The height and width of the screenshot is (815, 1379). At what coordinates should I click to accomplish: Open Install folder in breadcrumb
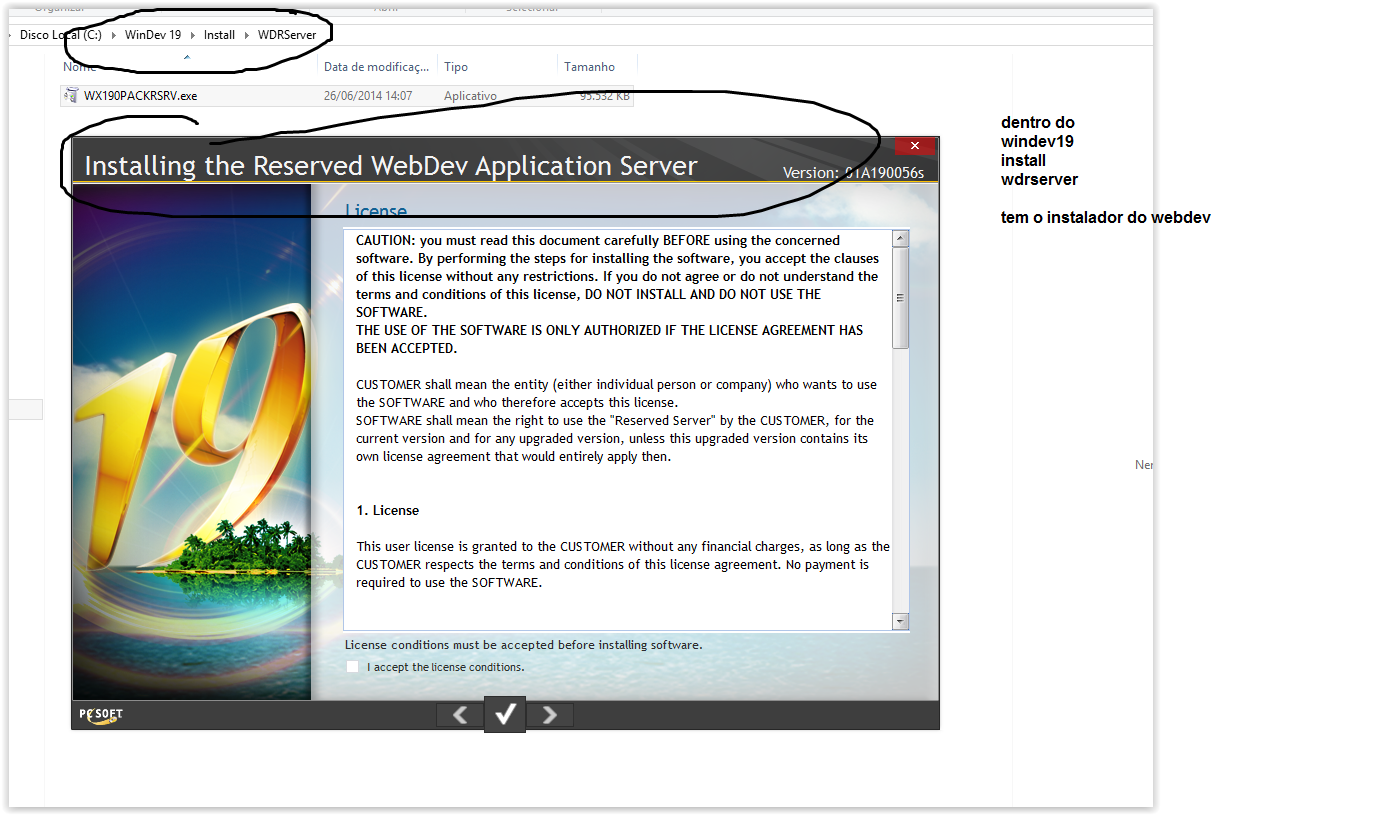coord(220,35)
